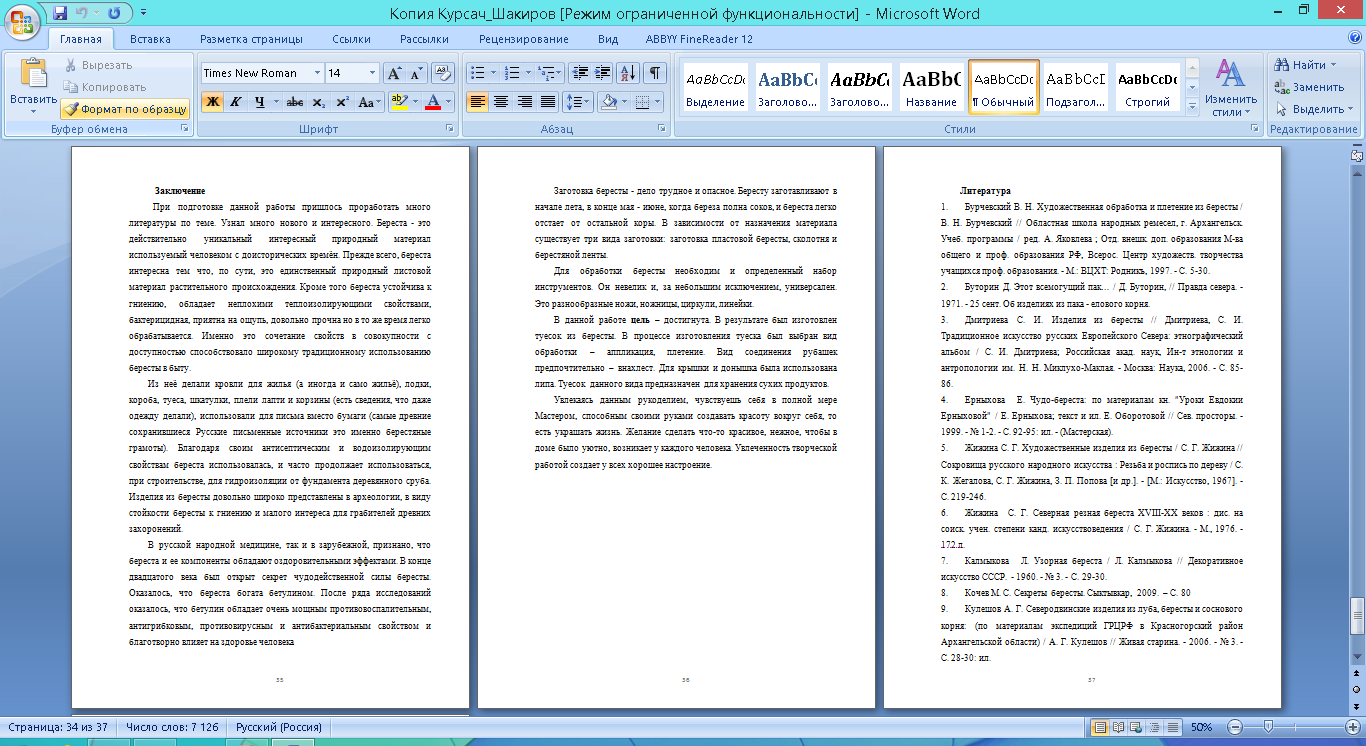Center-align the paragraph text
Viewport: 1366px width, 746px height.
[501, 102]
